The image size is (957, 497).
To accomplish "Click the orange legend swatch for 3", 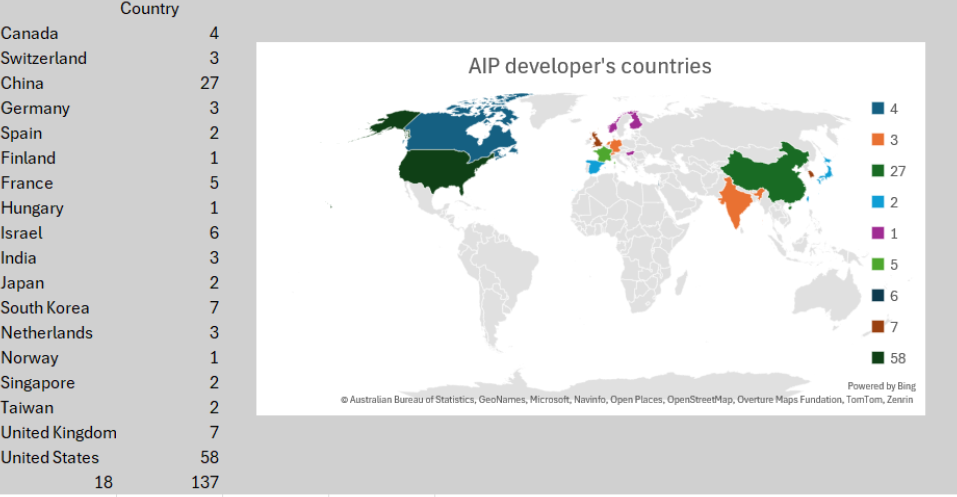I will pyautogui.click(x=877, y=140).
